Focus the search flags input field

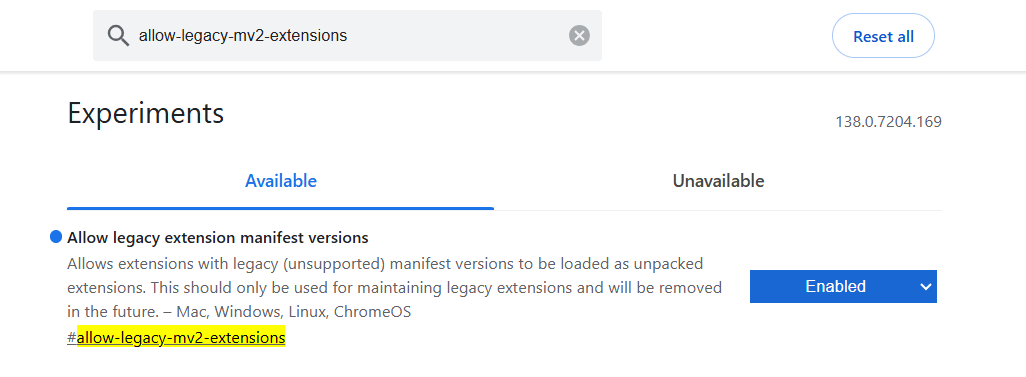click(347, 35)
